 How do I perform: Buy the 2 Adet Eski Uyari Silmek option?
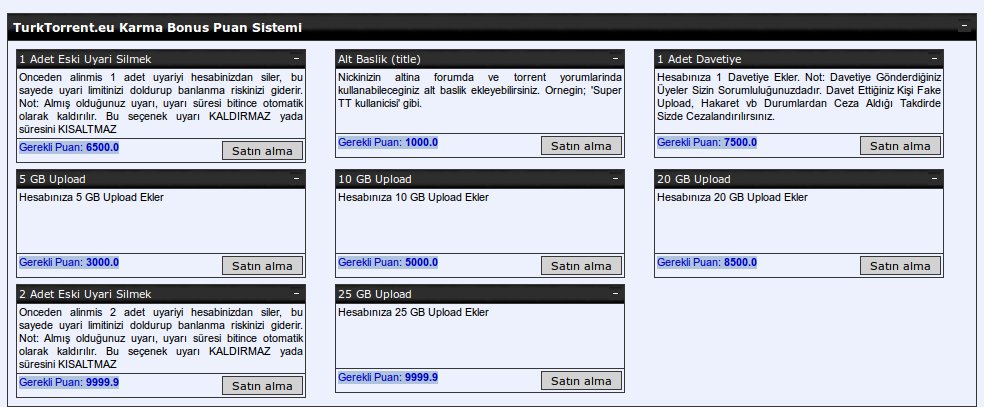pos(262,386)
